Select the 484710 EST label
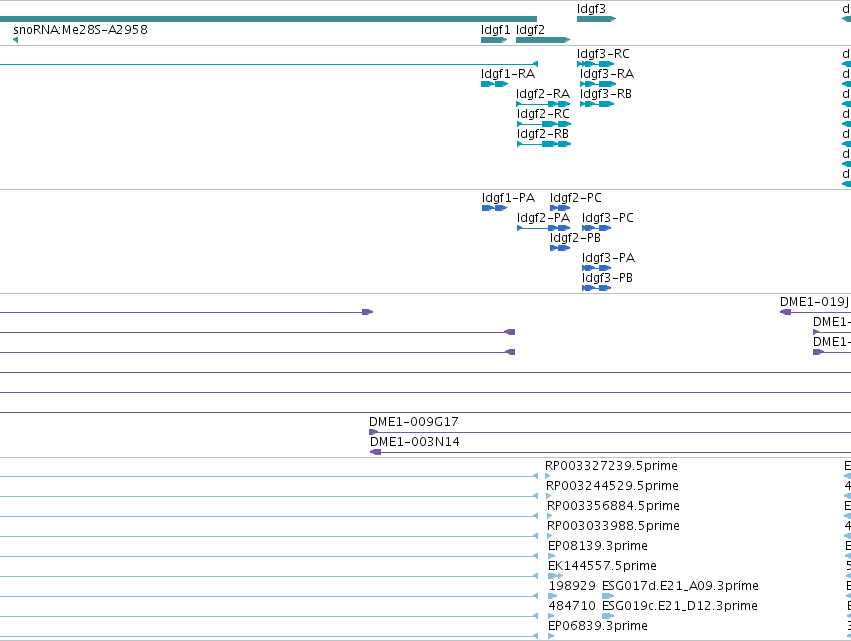Viewport: 851px width, 641px height. point(572,606)
